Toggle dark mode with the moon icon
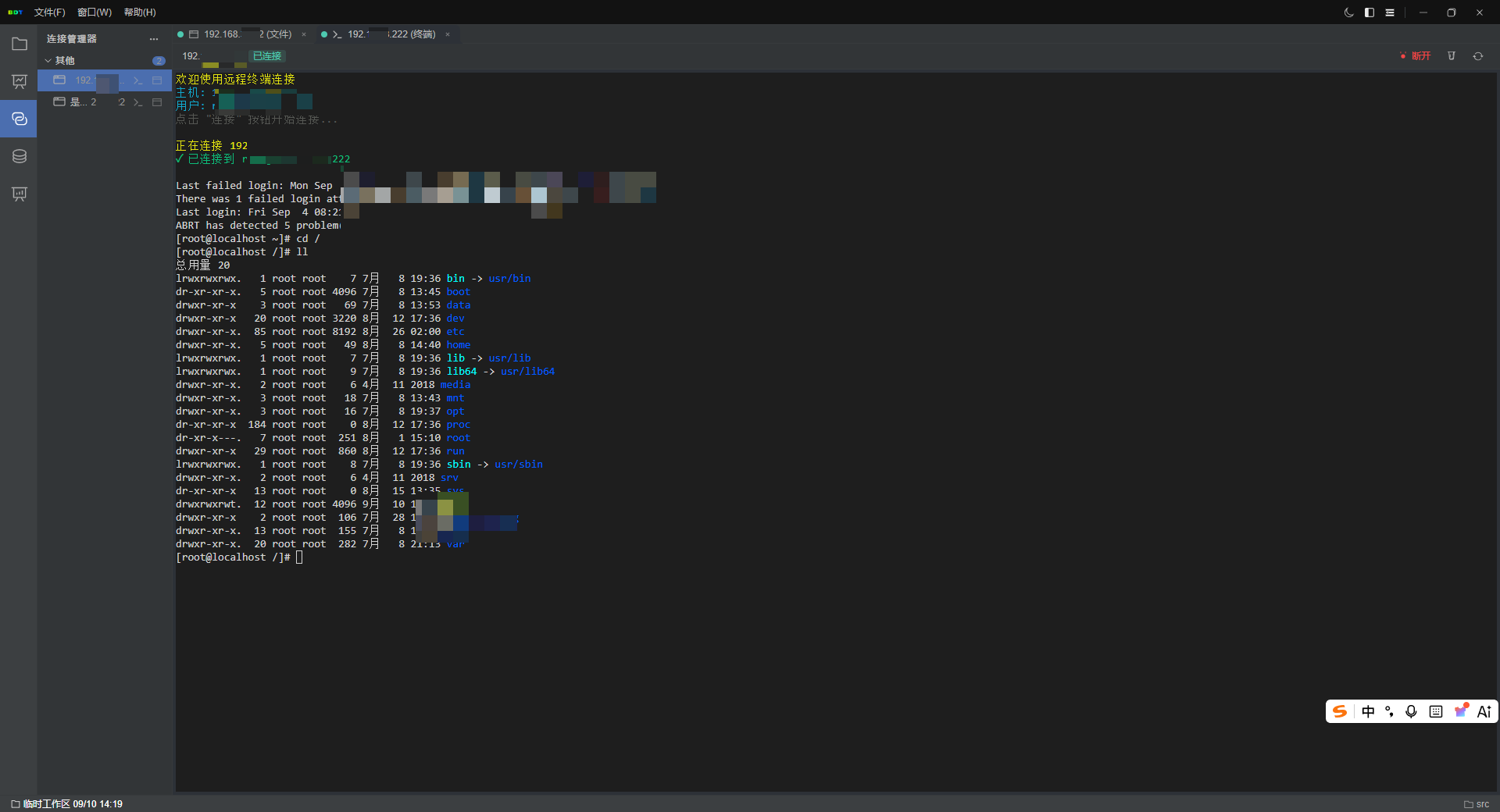Image resolution: width=1500 pixels, height=812 pixels. pyautogui.click(x=1348, y=12)
